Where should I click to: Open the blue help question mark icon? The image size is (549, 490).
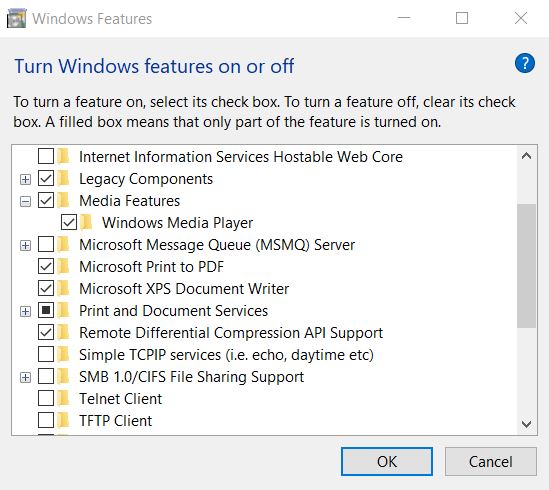[x=524, y=63]
